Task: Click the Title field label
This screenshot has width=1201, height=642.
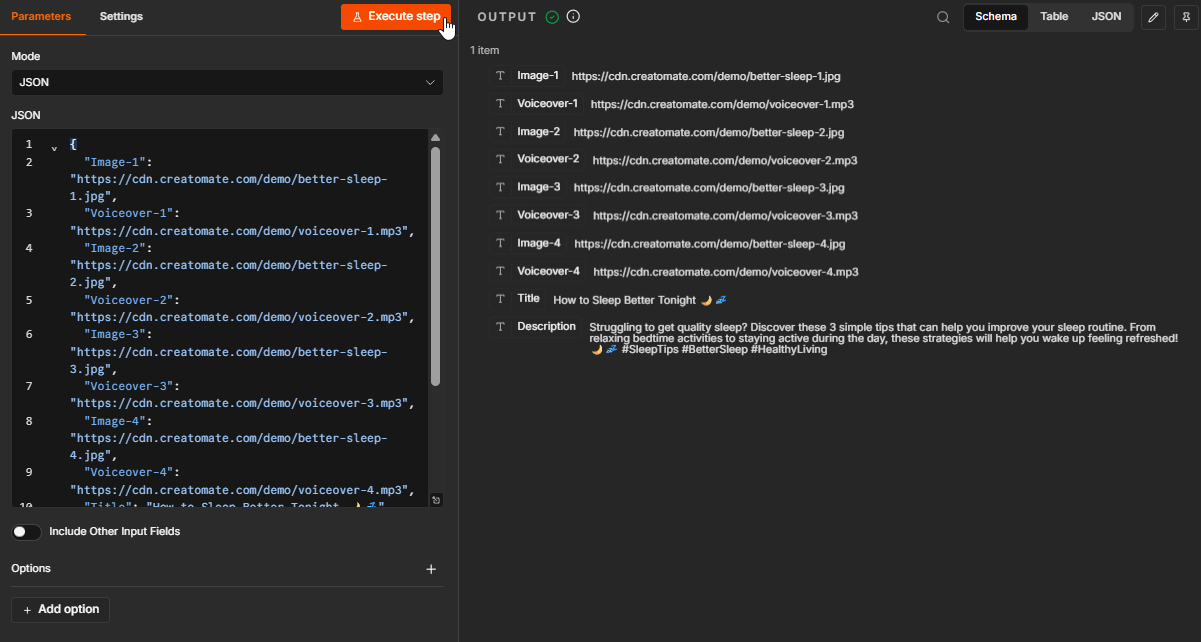Action: pyautogui.click(x=528, y=299)
